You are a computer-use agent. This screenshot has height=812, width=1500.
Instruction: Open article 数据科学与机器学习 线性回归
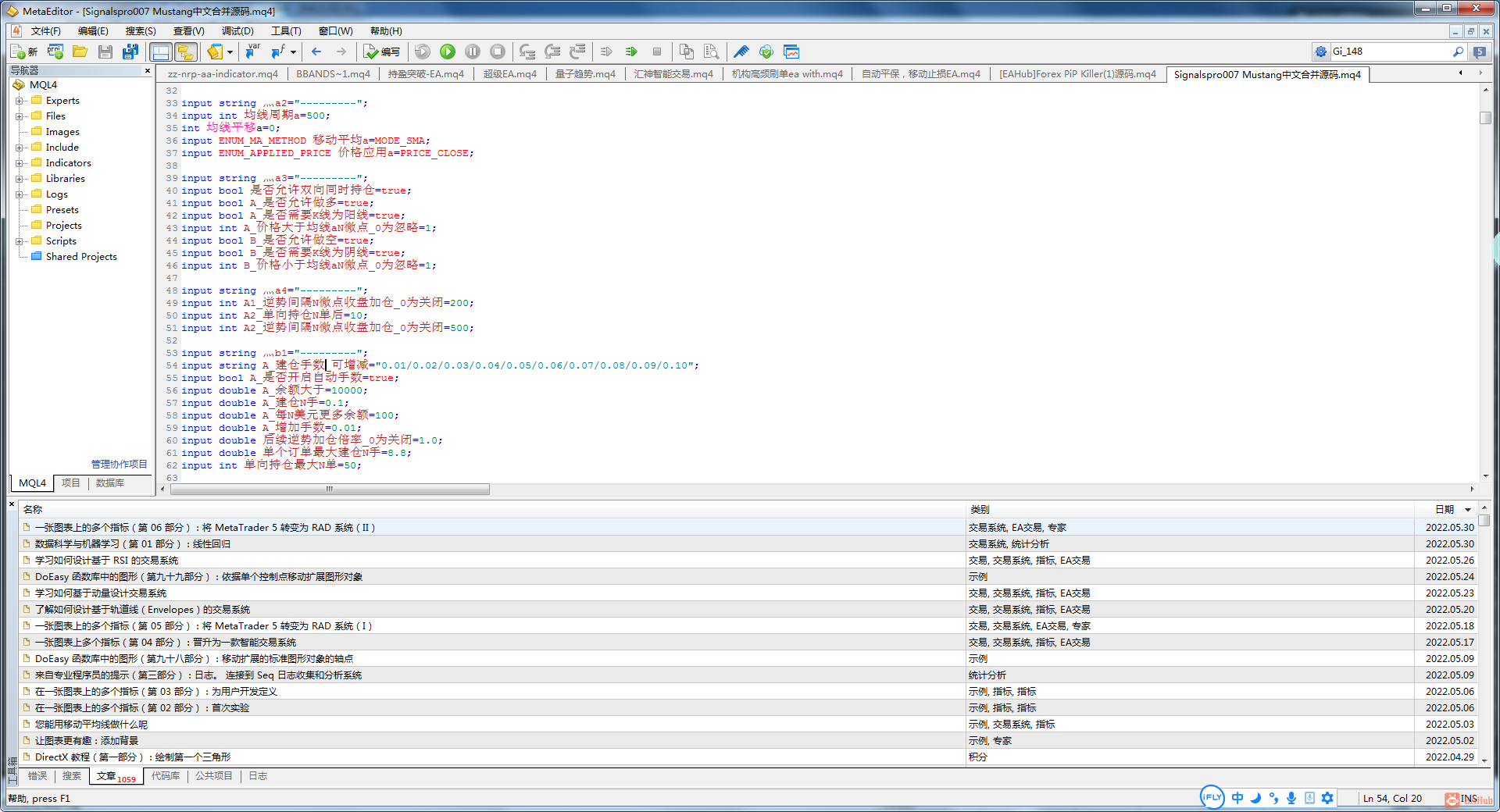pyautogui.click(x=133, y=544)
